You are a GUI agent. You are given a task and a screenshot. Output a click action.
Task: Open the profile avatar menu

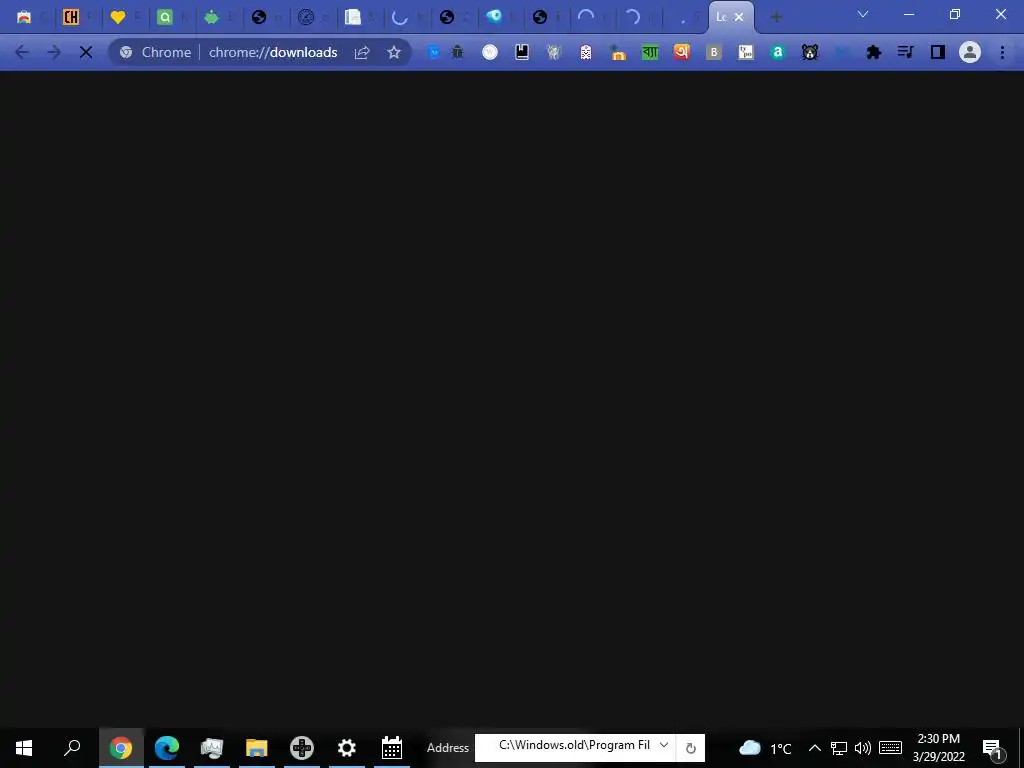(x=970, y=52)
